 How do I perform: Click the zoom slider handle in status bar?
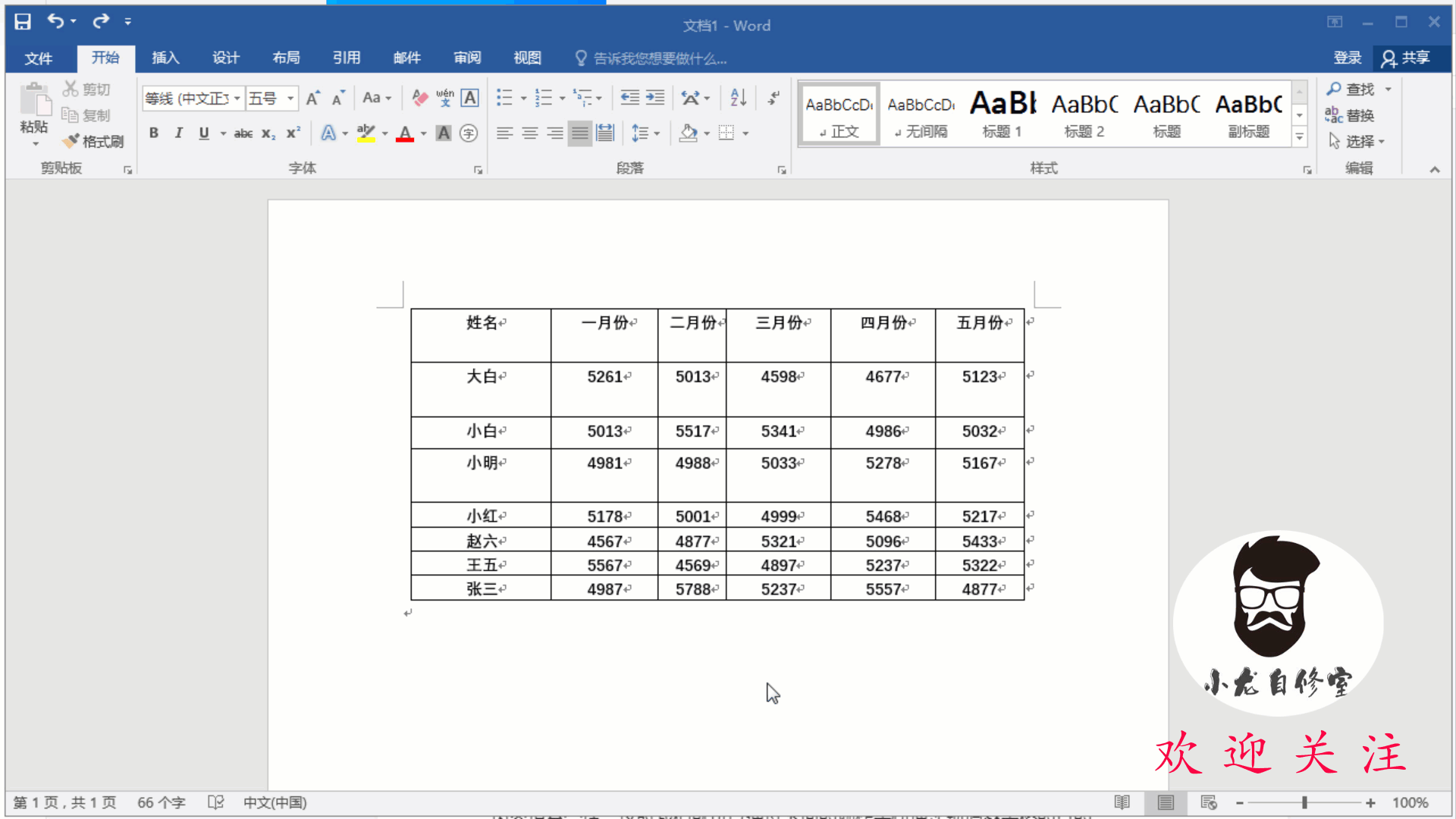(x=1304, y=802)
